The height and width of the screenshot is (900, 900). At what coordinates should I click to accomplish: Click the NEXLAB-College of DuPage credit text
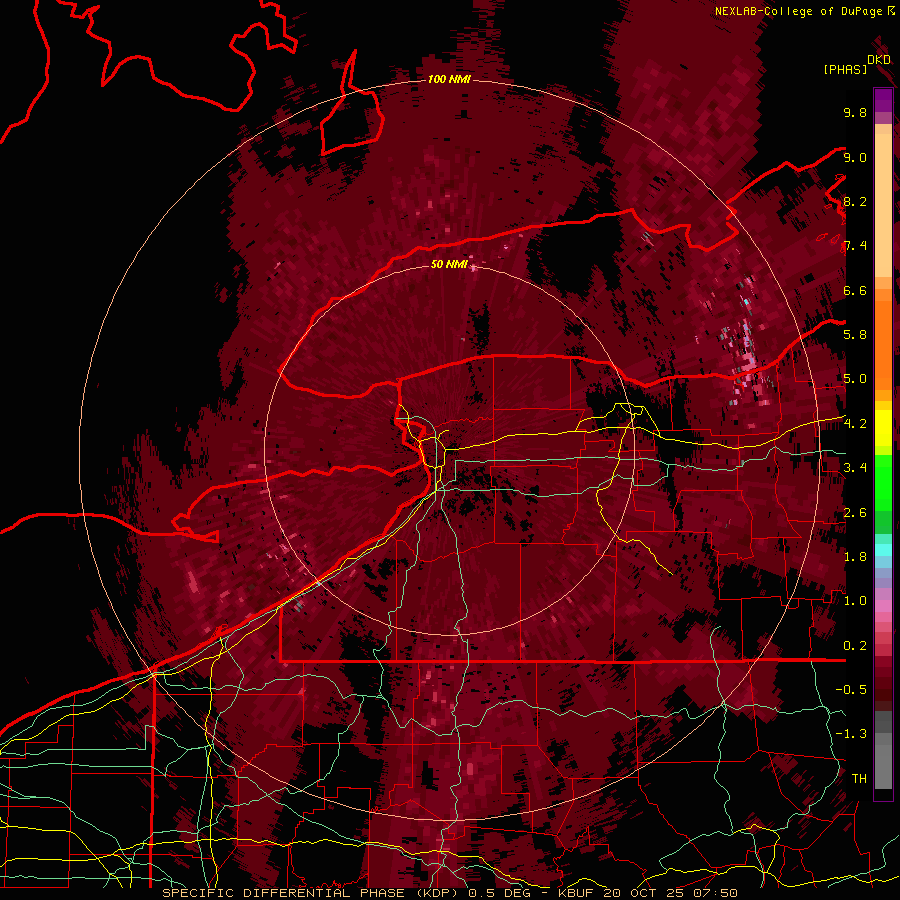click(799, 11)
